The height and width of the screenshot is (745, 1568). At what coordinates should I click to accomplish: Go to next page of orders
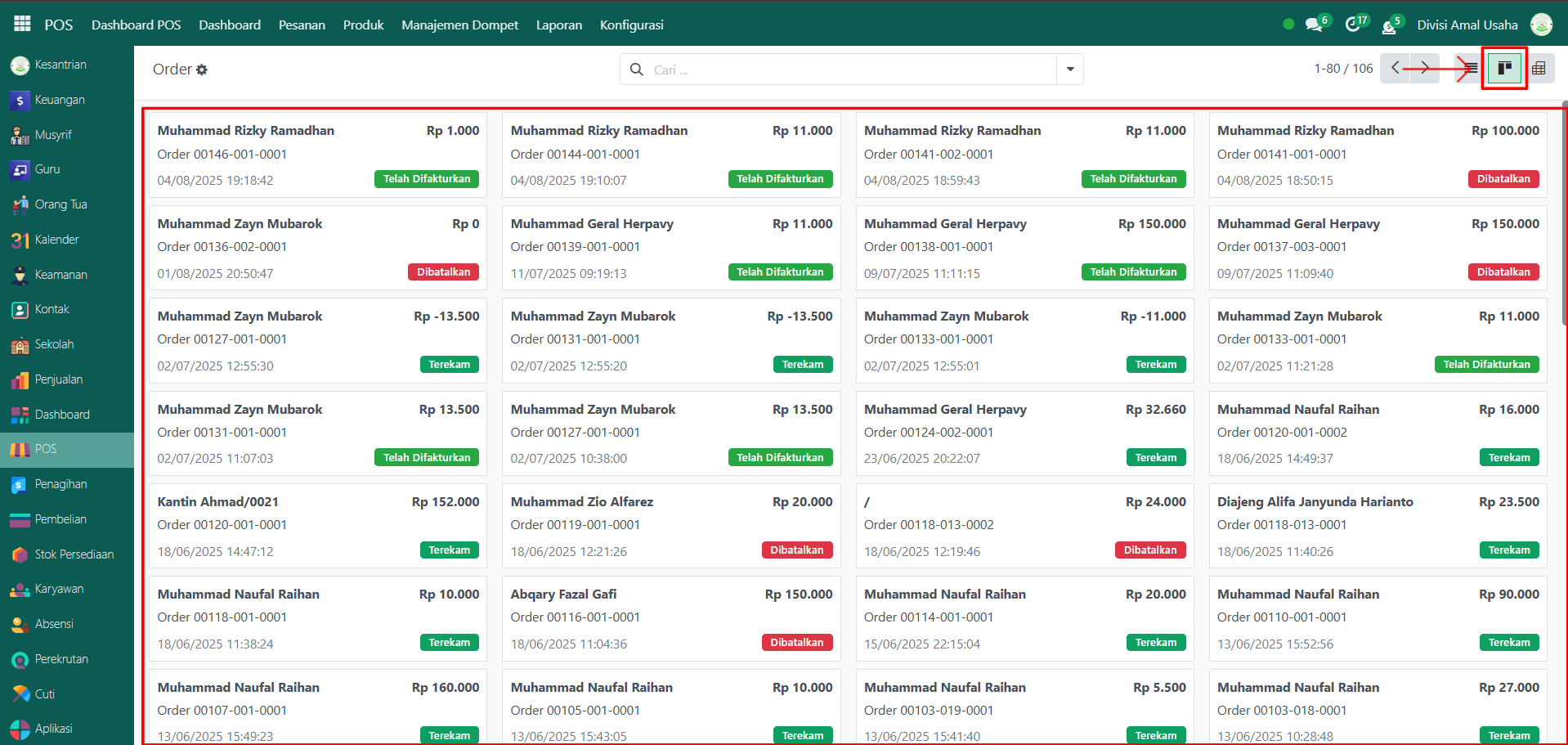[1424, 69]
